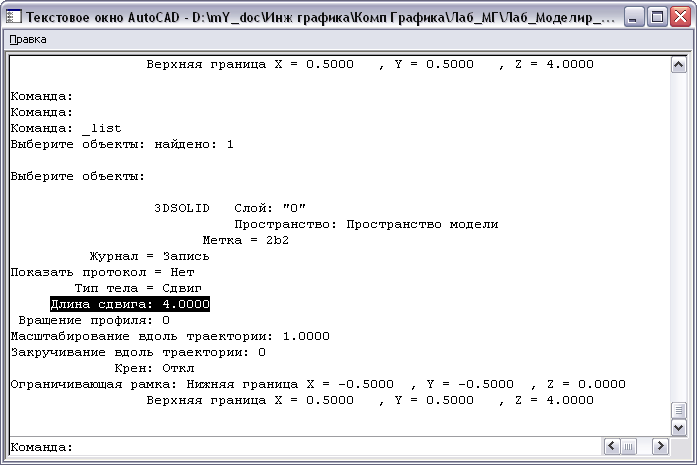
Task: Maximize the AutoCAD text window
Action: coord(657,17)
